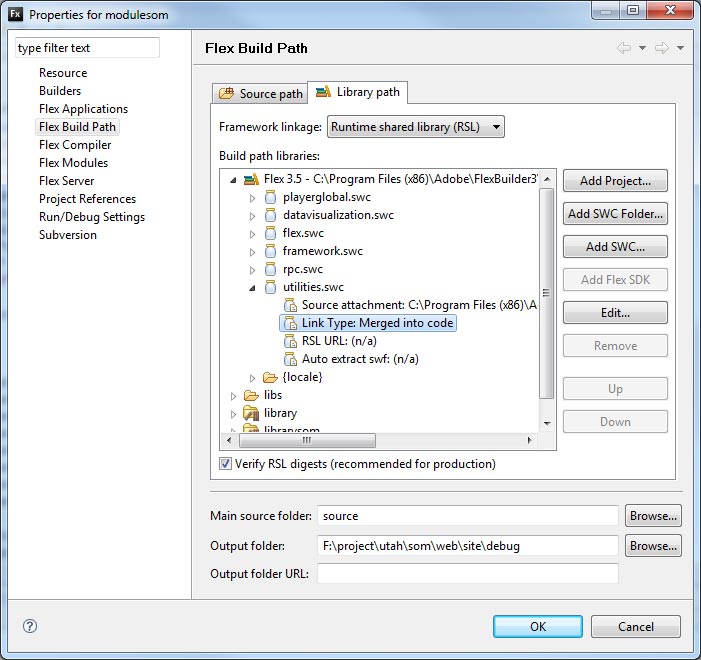701x660 pixels.
Task: Go forward with the right arrow icon
Action: pyautogui.click(x=662, y=47)
